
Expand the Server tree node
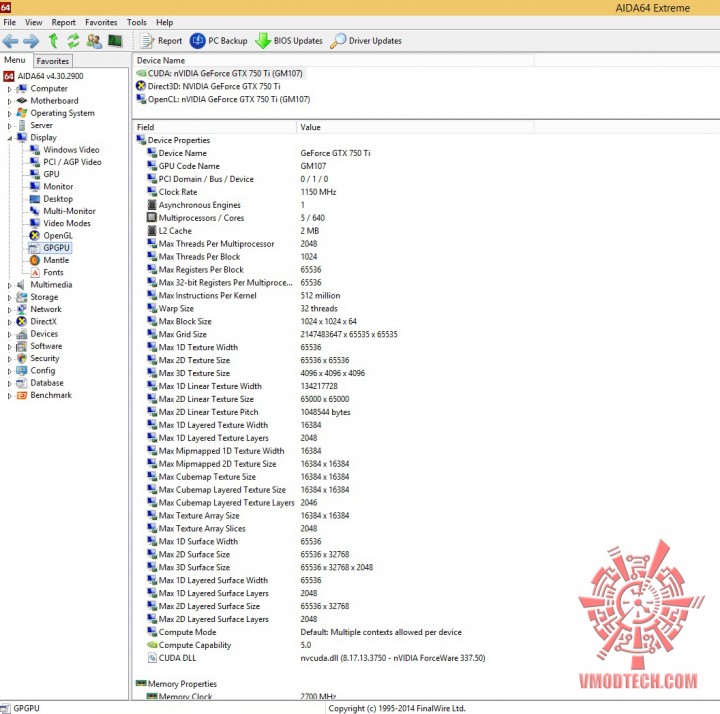pos(9,126)
